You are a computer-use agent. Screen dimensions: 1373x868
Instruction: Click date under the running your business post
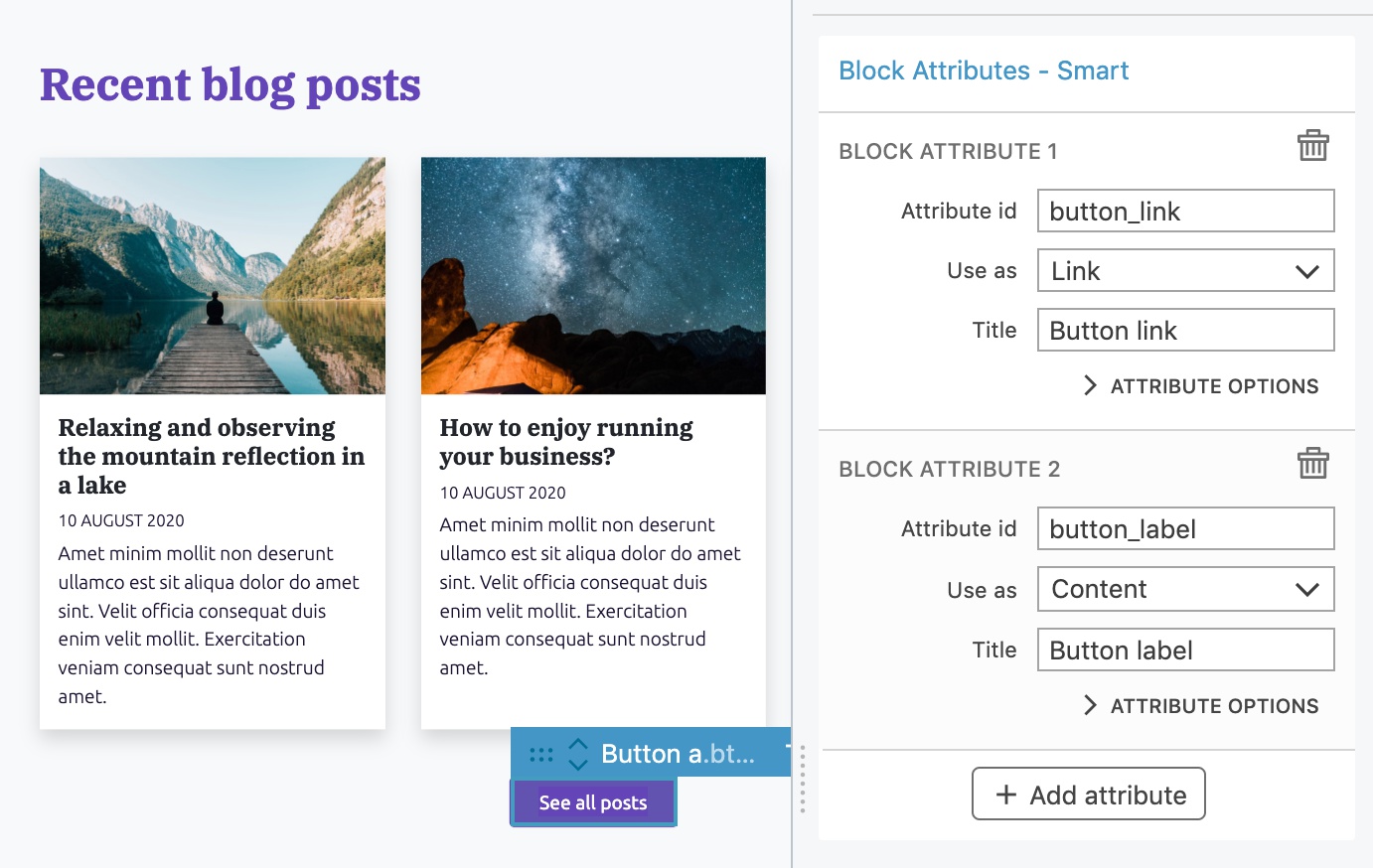[503, 493]
